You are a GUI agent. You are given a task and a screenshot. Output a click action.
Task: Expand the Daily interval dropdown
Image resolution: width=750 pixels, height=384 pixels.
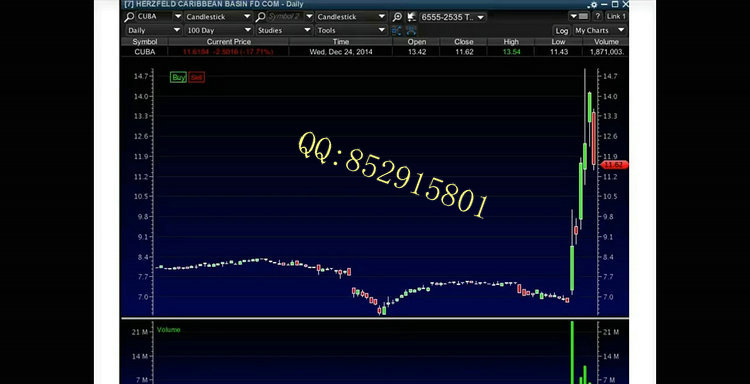click(x=154, y=30)
